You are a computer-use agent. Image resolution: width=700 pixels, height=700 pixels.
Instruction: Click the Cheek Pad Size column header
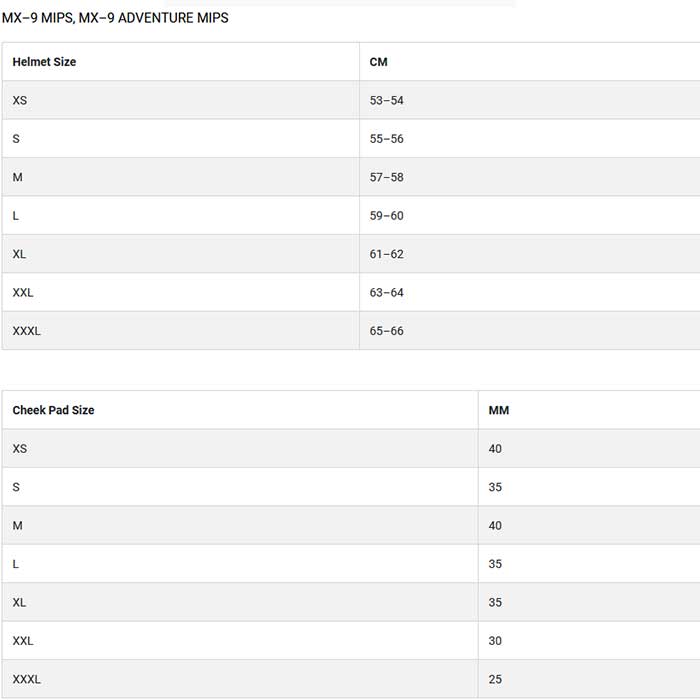53,410
